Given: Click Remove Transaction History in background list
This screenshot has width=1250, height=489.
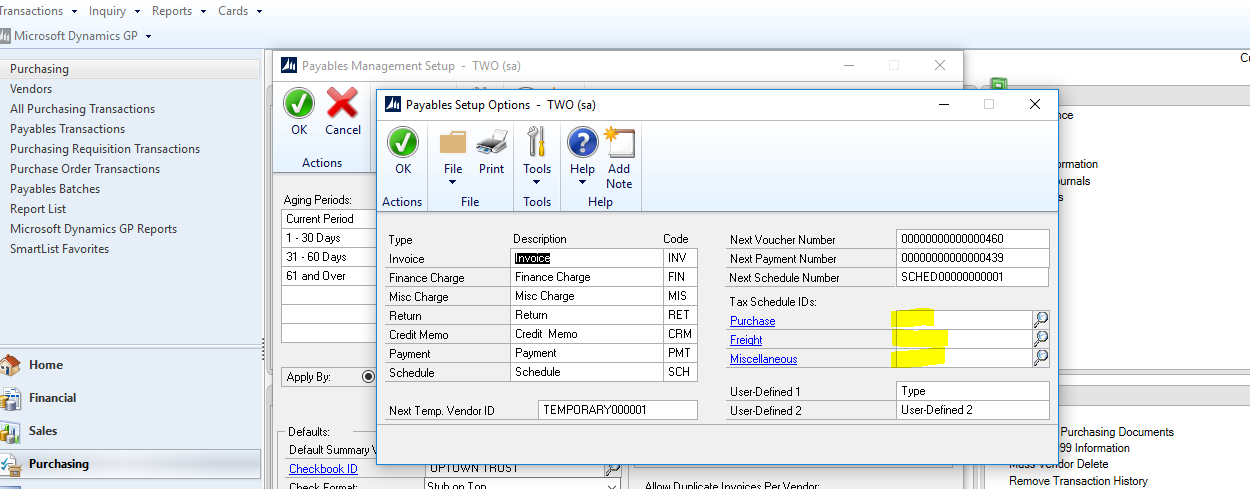Looking at the screenshot, I should [1078, 481].
